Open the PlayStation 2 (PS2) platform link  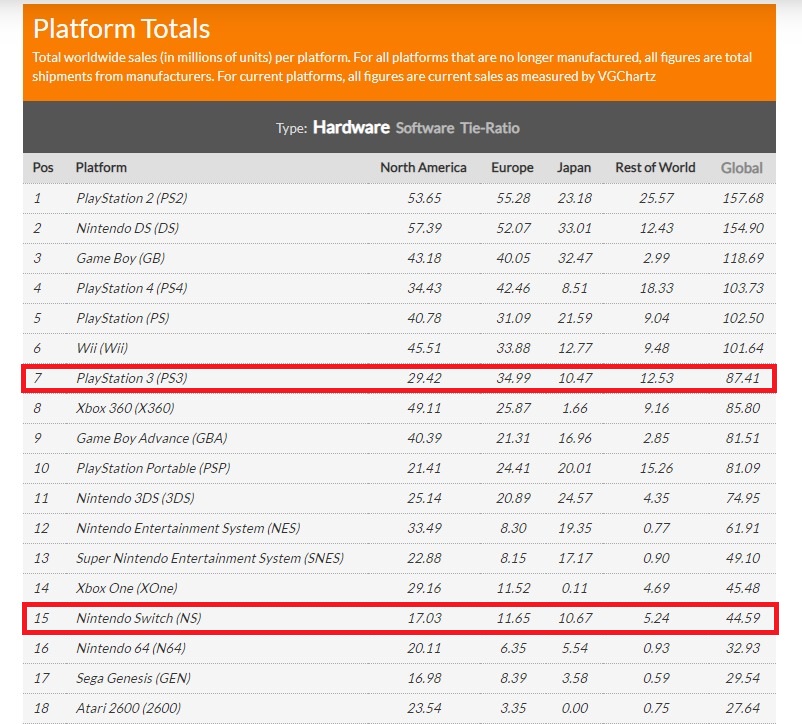[x=131, y=198]
